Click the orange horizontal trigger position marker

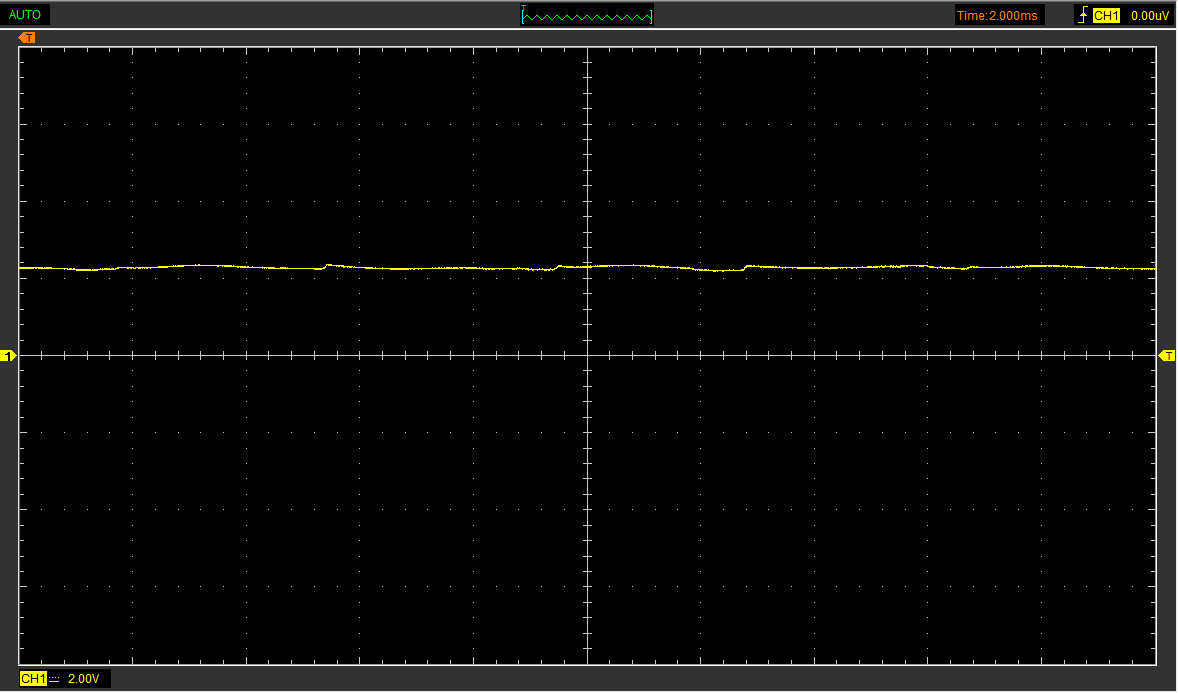pyautogui.click(x=27, y=38)
